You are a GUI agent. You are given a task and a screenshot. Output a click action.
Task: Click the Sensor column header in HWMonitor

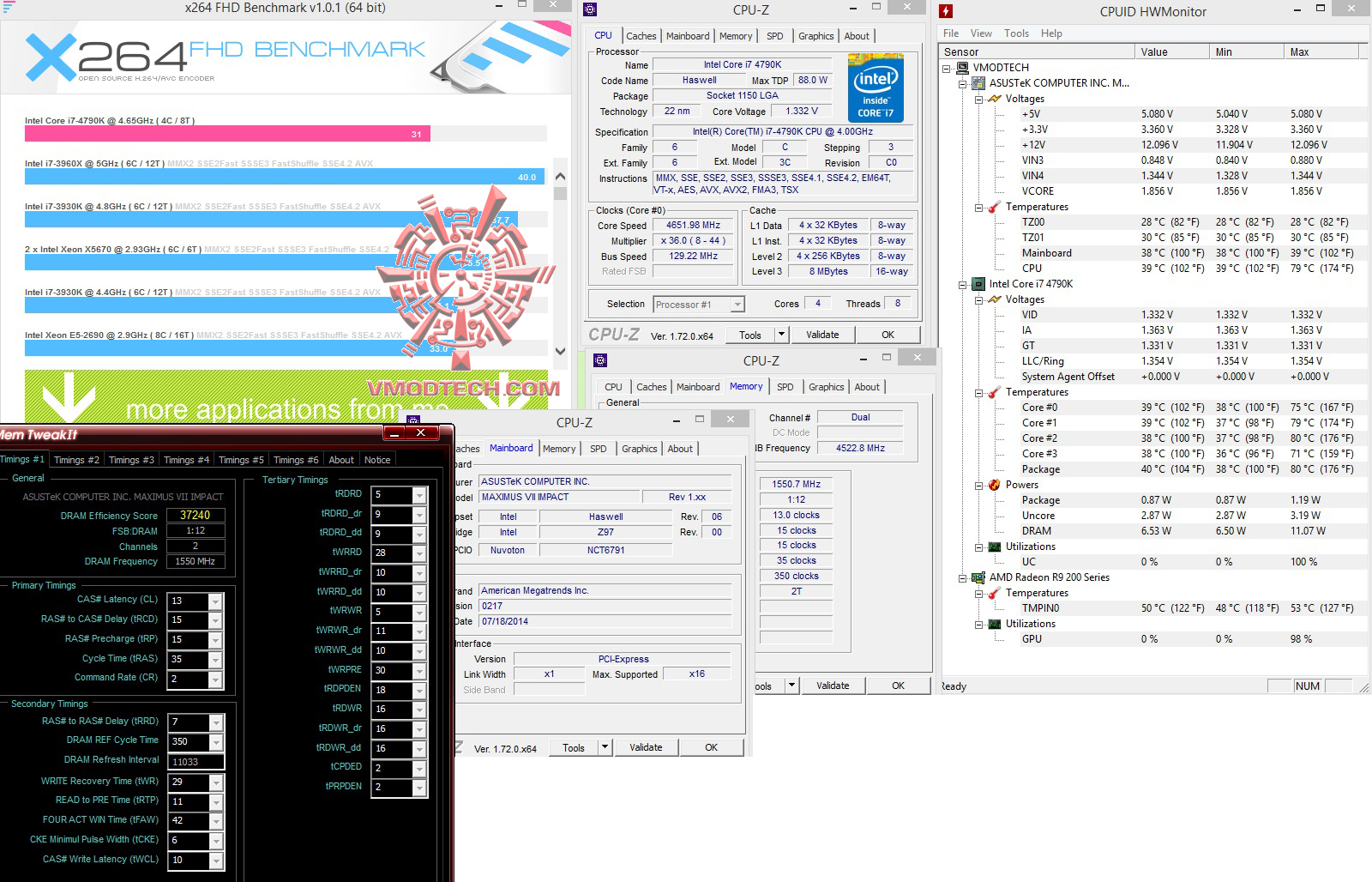click(1036, 51)
